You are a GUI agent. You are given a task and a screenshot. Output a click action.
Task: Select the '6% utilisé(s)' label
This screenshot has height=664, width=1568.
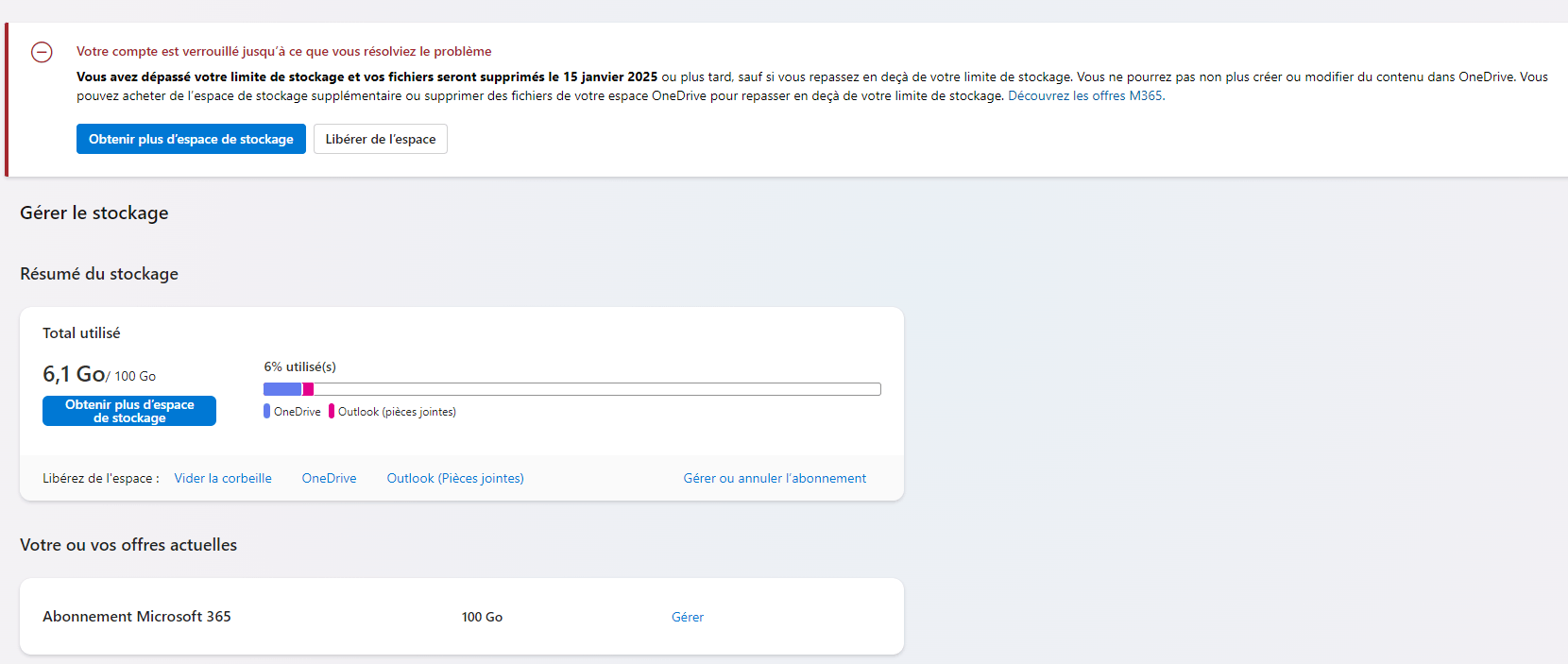(x=300, y=366)
